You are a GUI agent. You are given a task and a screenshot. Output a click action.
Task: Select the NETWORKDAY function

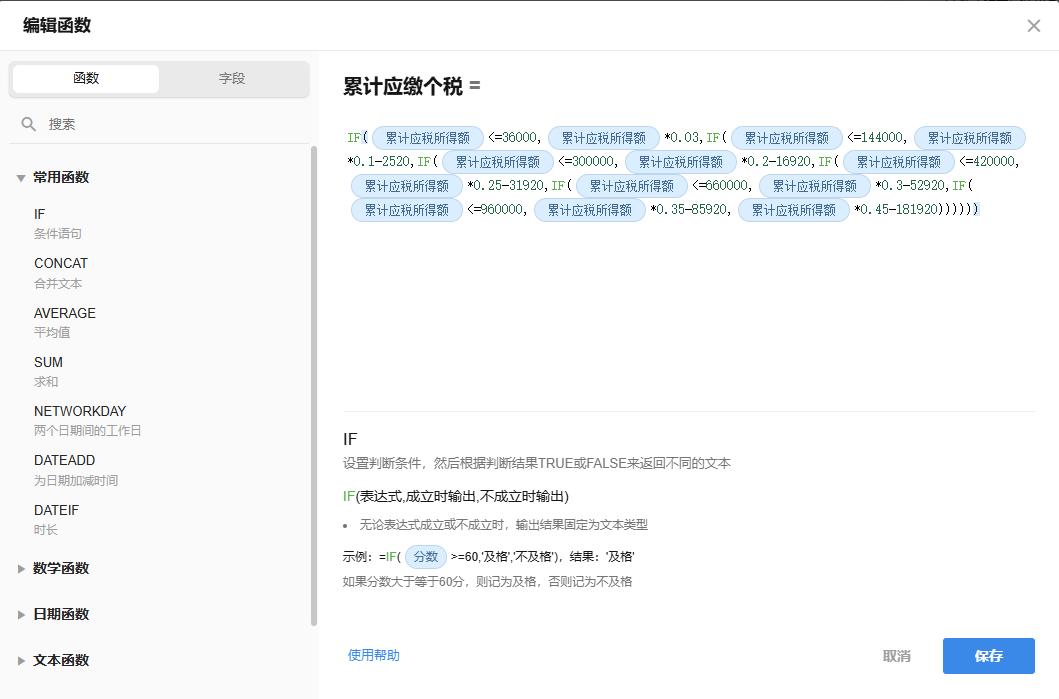point(80,411)
